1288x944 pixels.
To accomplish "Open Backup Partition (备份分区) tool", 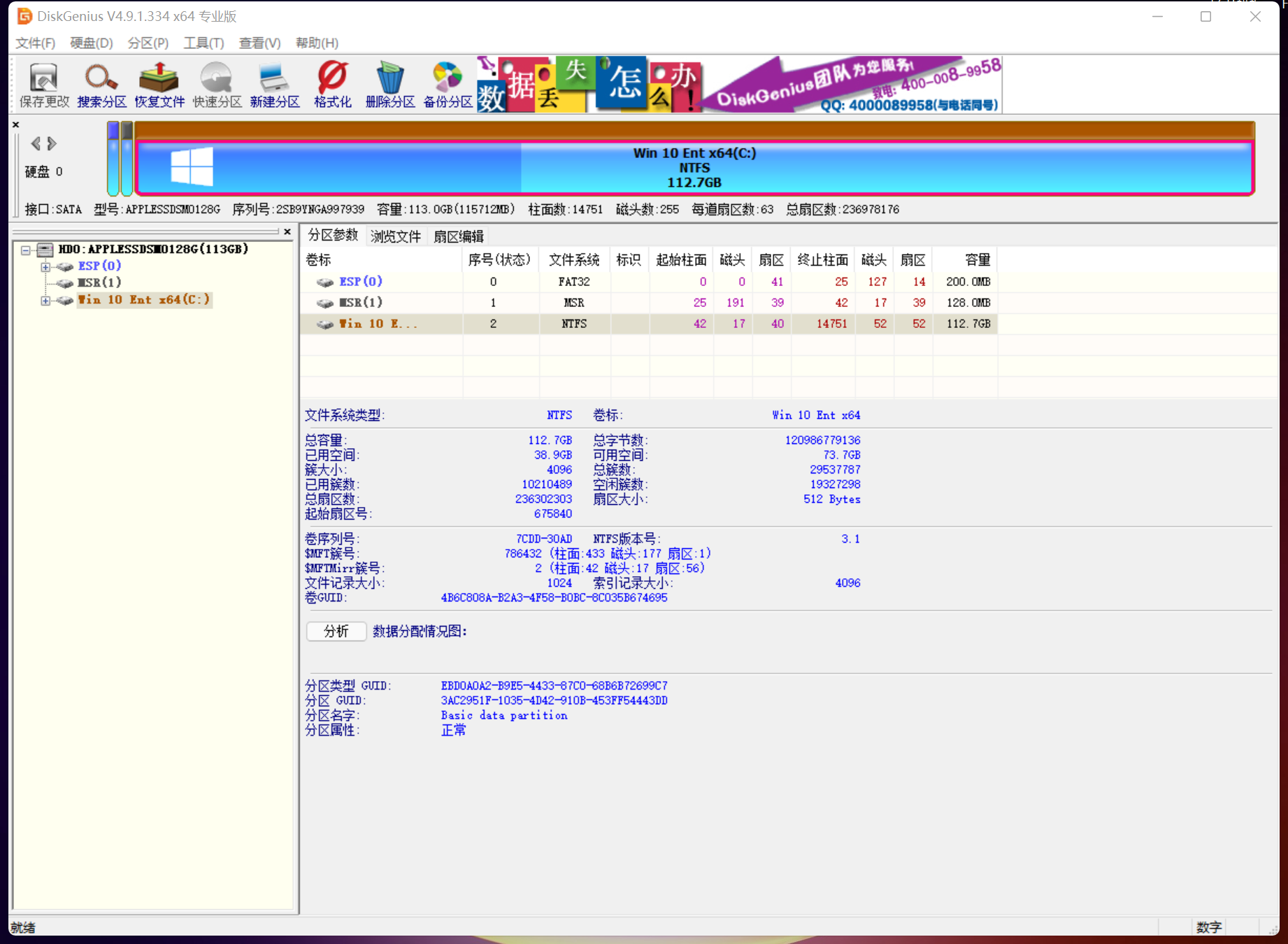I will 448,85.
